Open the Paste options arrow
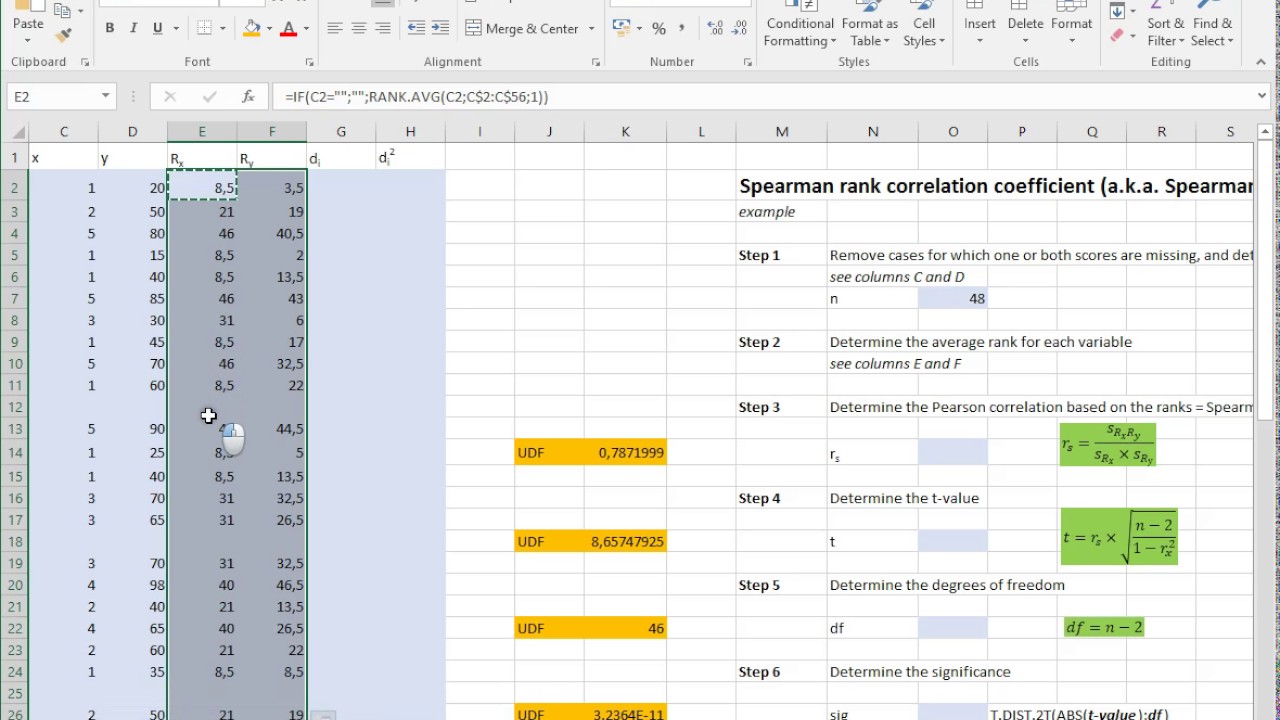Image resolution: width=1280 pixels, height=720 pixels. point(28,41)
